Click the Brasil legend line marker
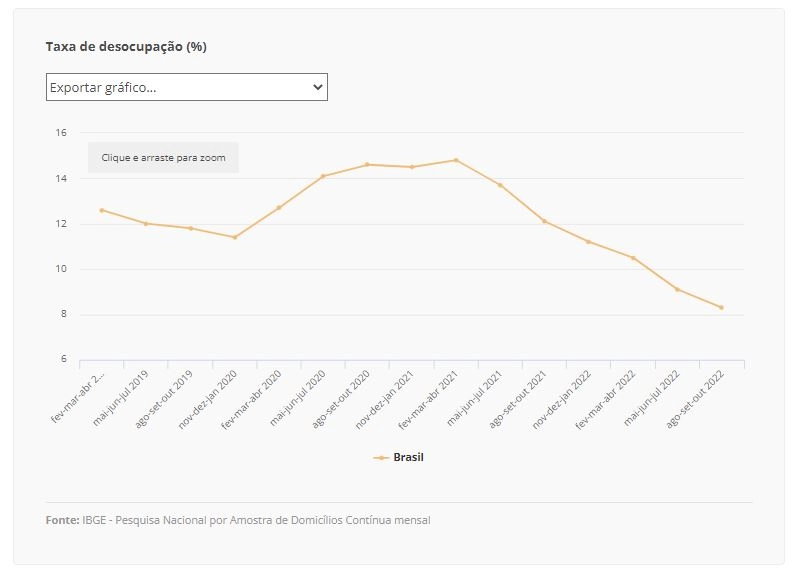This screenshot has height=572, width=799. [x=381, y=458]
